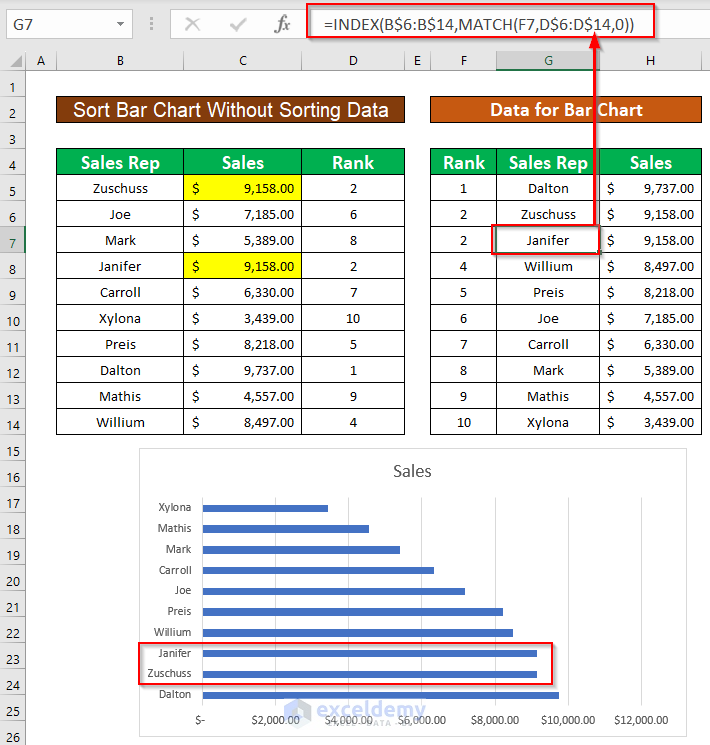This screenshot has width=710, height=745.
Task: Select column G header
Action: click(548, 61)
